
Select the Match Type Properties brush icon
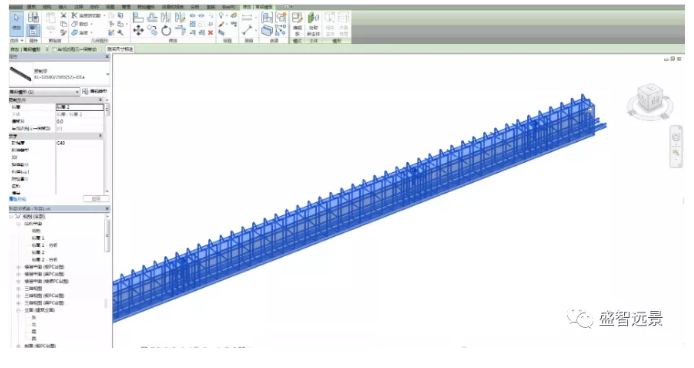64,32
